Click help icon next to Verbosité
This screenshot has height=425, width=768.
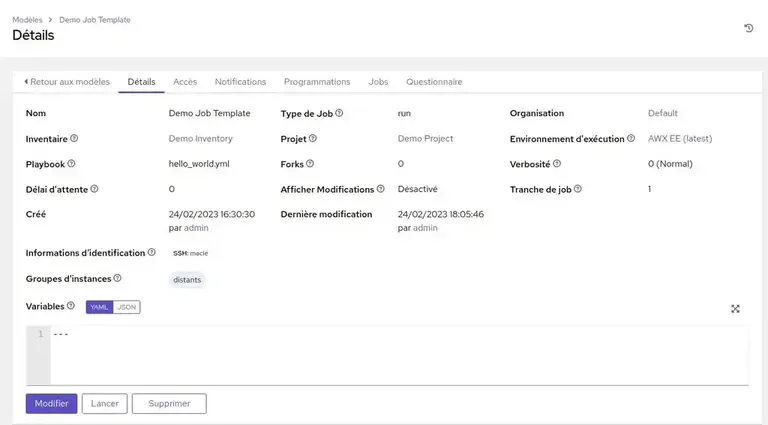pos(557,164)
